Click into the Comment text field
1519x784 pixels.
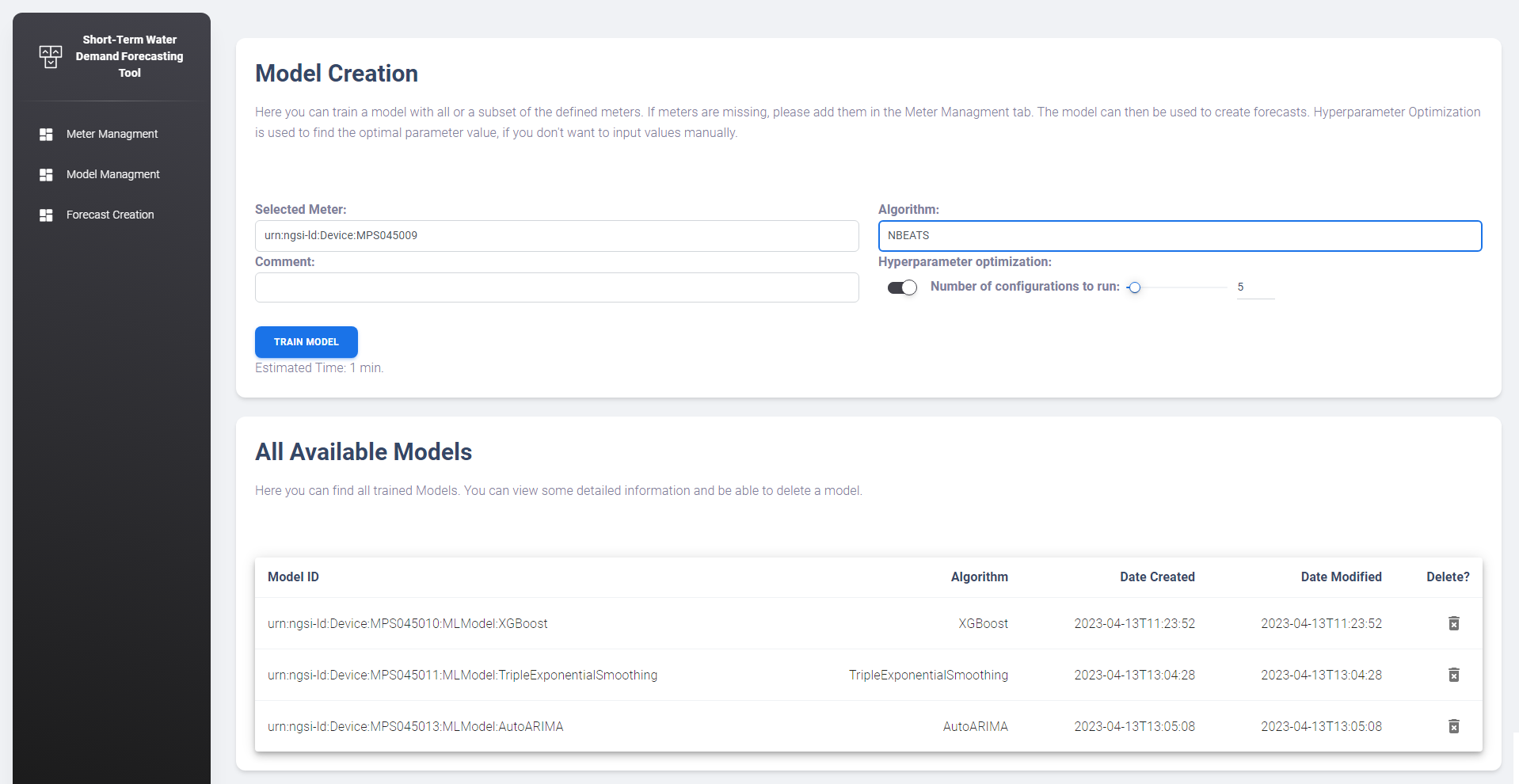[556, 287]
